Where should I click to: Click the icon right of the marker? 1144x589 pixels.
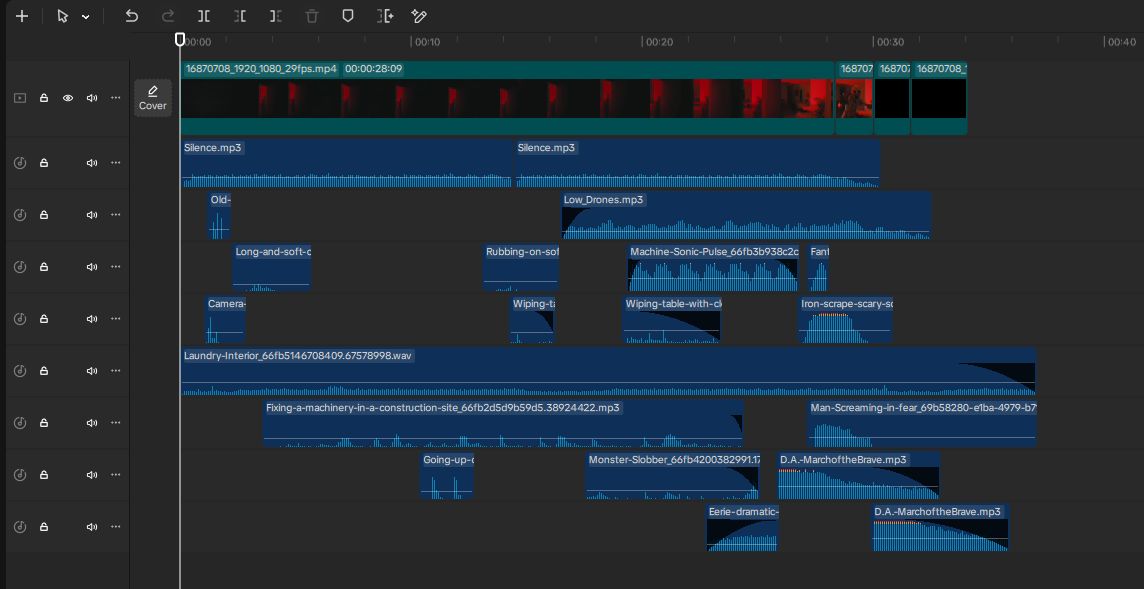tap(385, 16)
